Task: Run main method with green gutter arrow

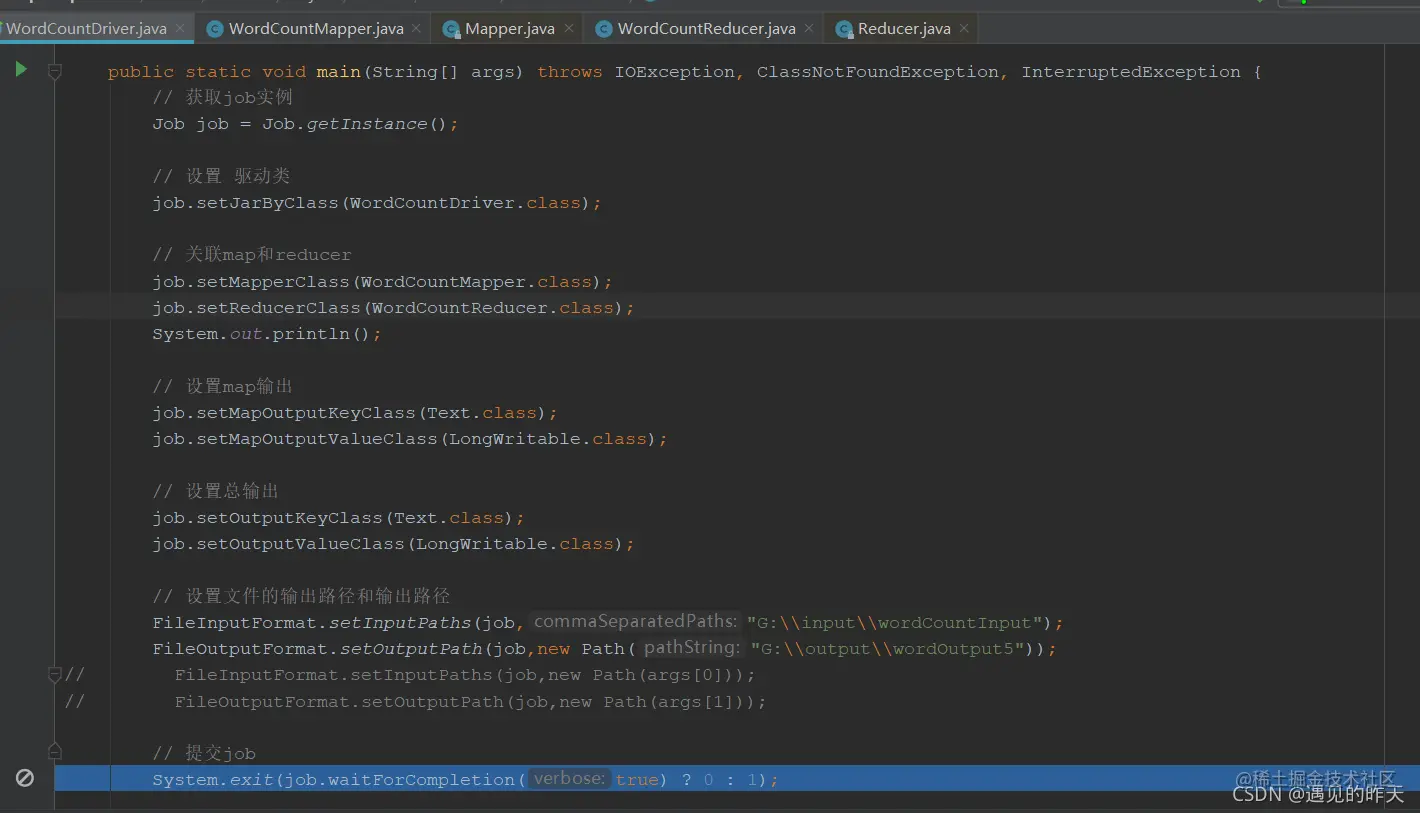Action: click(20, 70)
